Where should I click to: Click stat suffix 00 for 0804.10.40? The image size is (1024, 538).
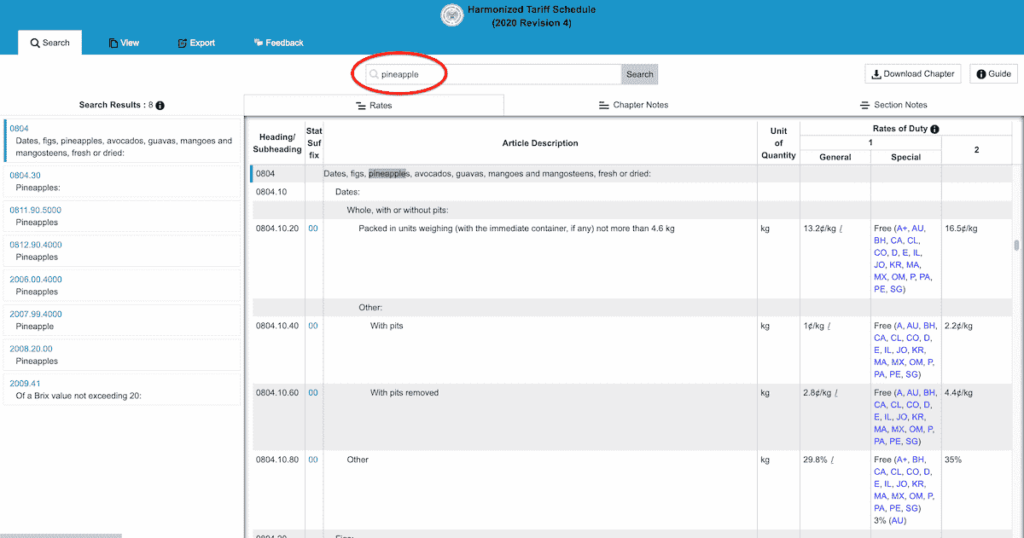coord(313,326)
